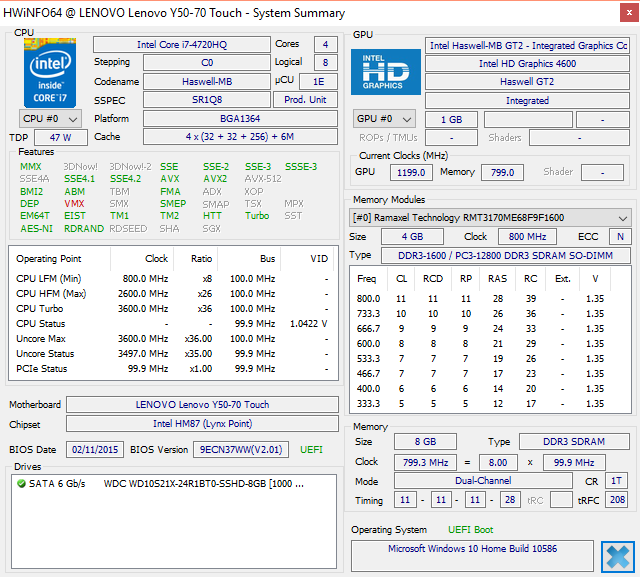The height and width of the screenshot is (577, 640).
Task: Click the Haswell GT2 field
Action: (x=527, y=82)
